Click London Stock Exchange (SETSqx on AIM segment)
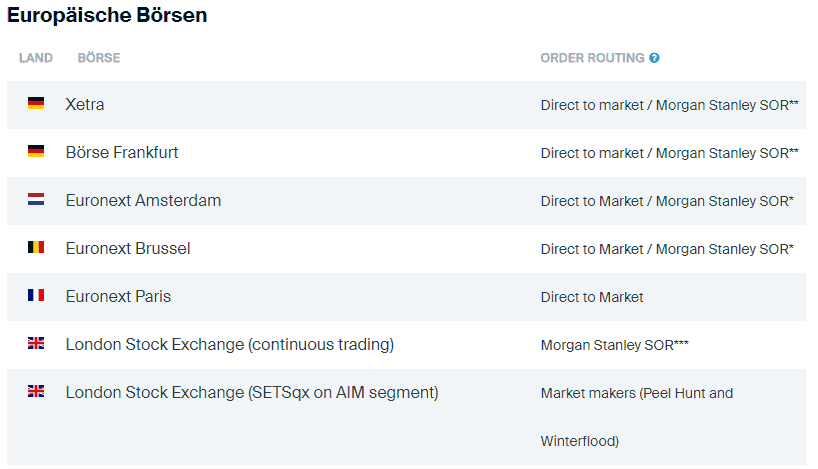 [x=252, y=392]
